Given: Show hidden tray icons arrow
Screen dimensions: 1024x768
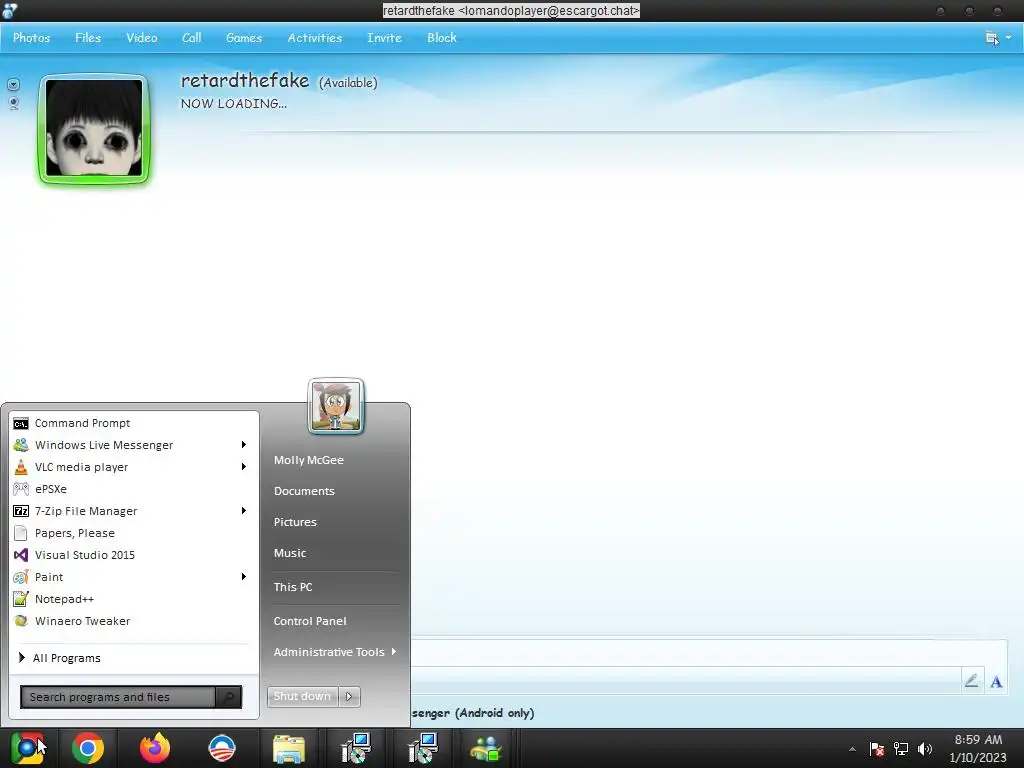Looking at the screenshot, I should 852,749.
